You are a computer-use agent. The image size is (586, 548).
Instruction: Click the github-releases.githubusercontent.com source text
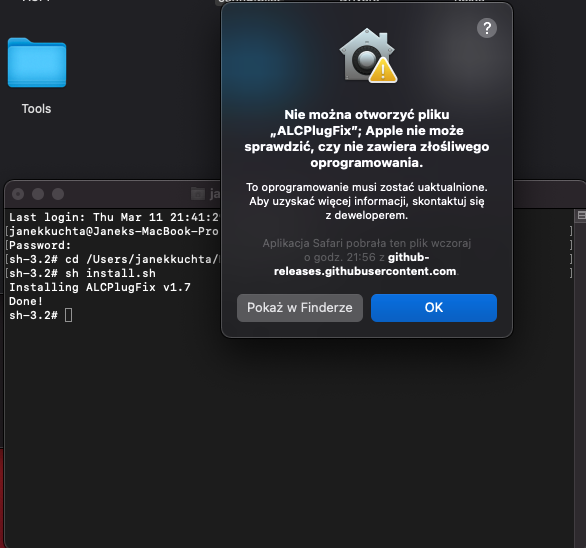point(365,264)
